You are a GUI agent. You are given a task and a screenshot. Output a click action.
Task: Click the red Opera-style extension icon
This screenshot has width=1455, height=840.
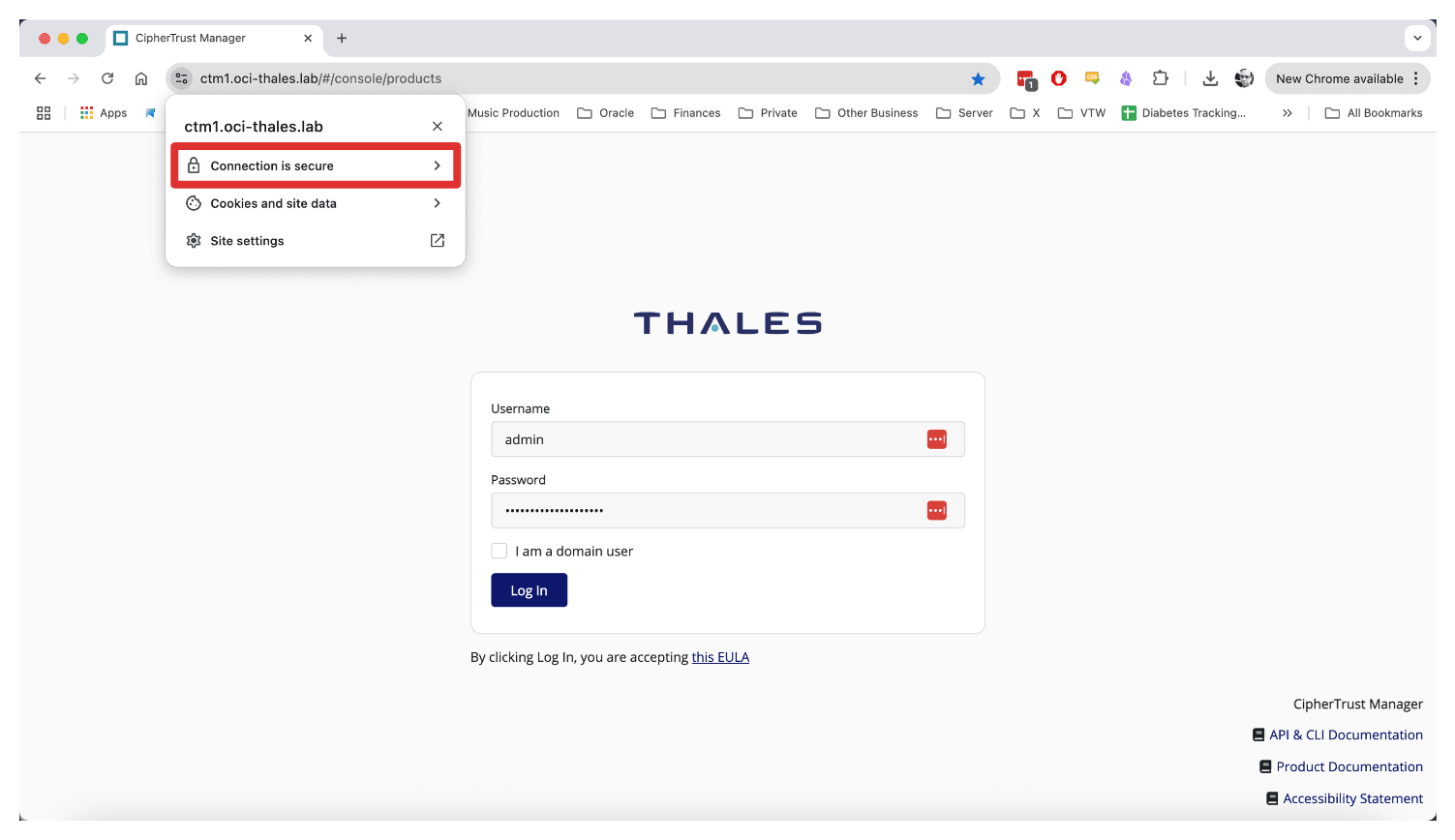1059,78
